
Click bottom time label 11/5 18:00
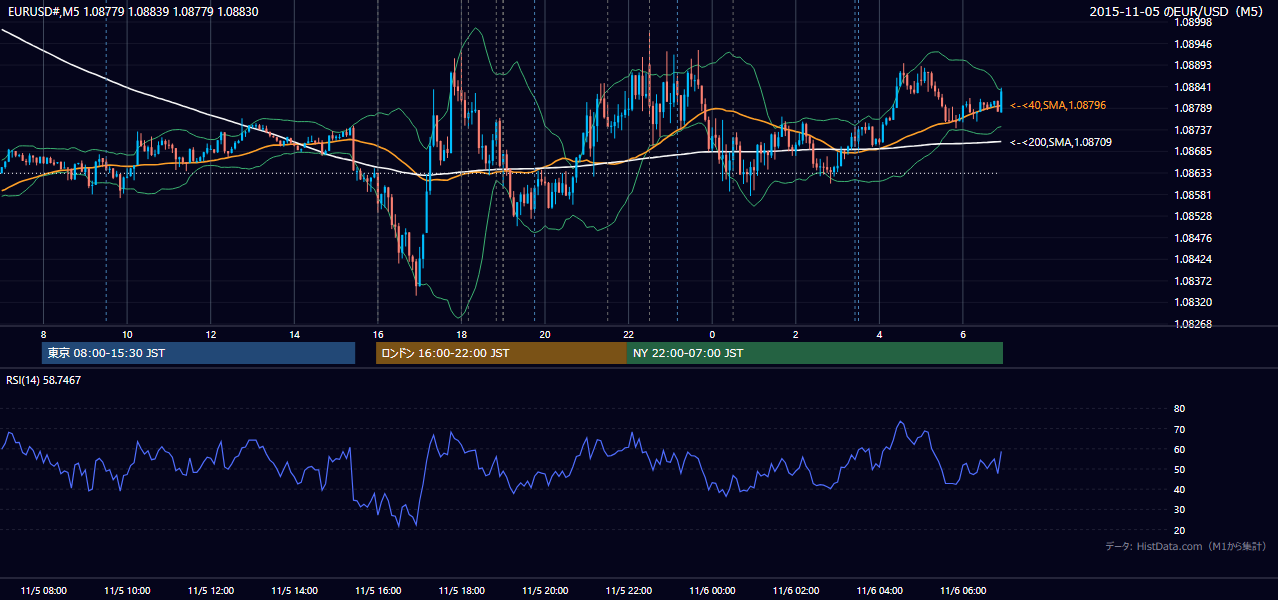pos(461,591)
